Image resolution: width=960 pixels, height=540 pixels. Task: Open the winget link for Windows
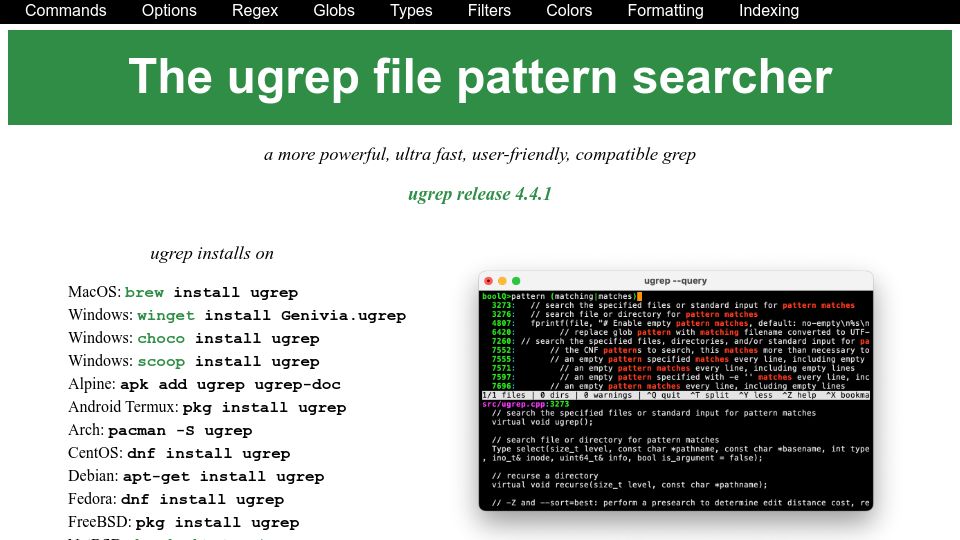[x=166, y=315]
